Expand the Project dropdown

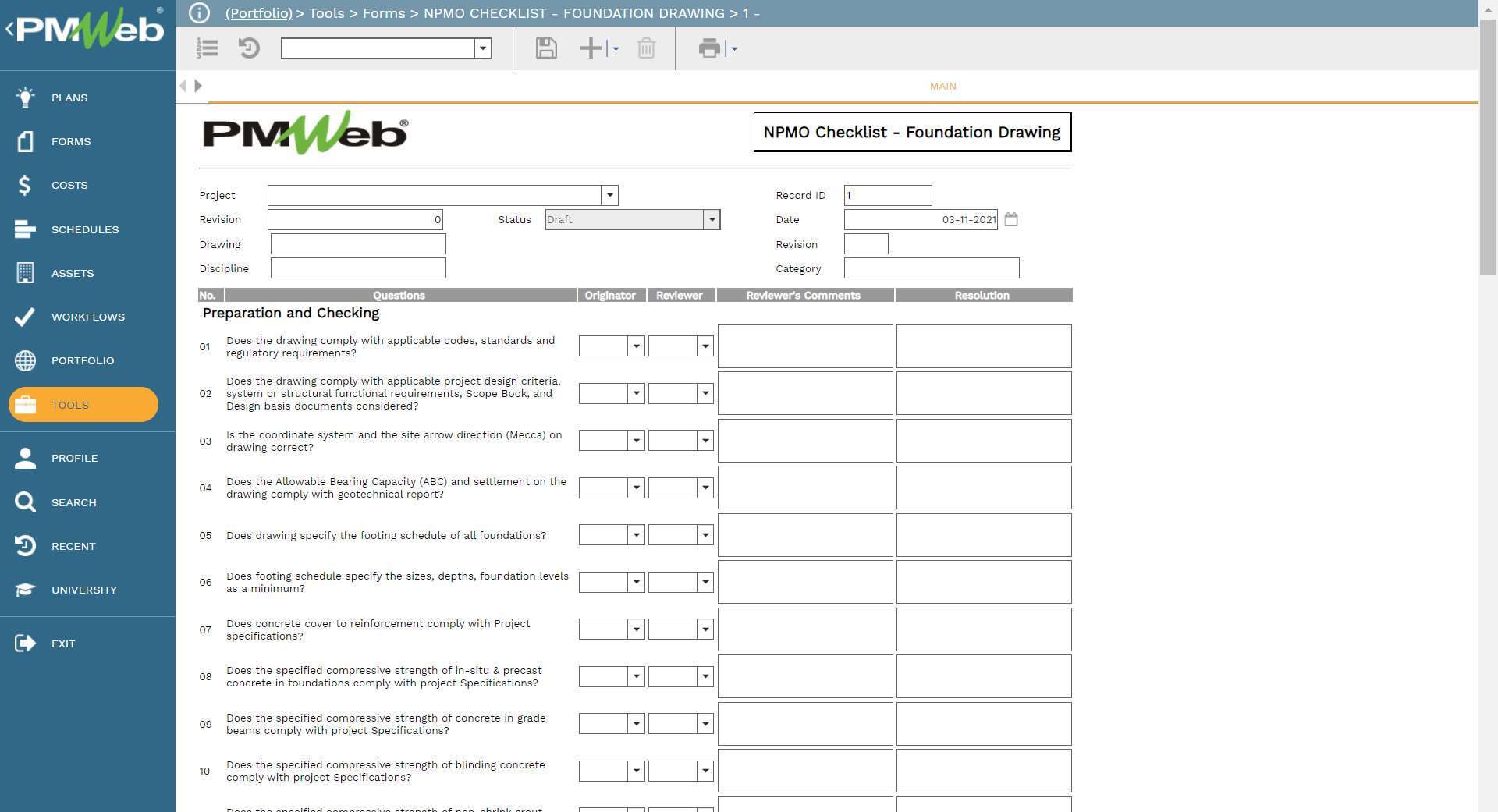[x=609, y=195]
